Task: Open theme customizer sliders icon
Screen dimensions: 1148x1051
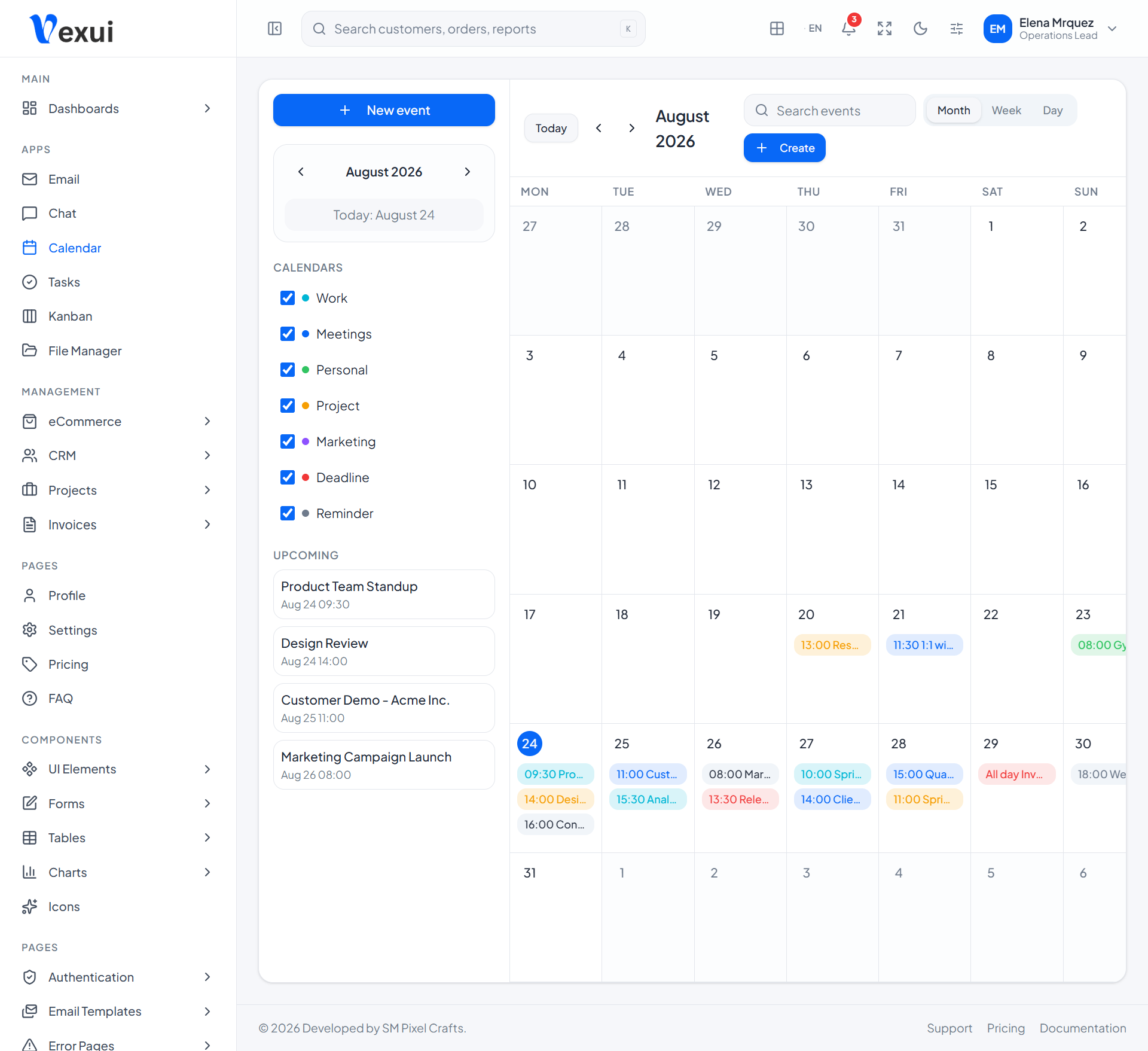Action: tap(956, 29)
